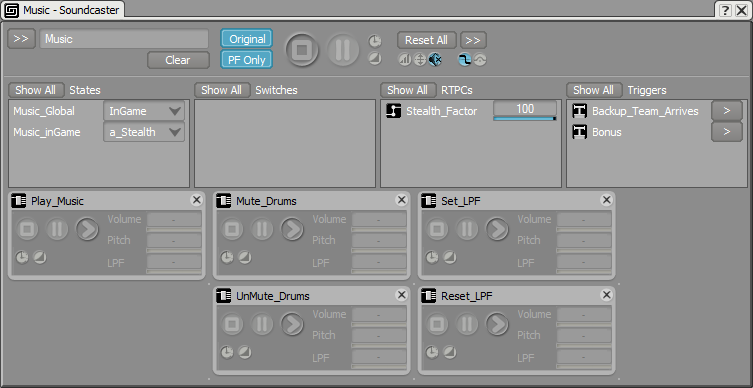Stop the Reset_LPF event
The height and width of the screenshot is (388, 753).
437,325
